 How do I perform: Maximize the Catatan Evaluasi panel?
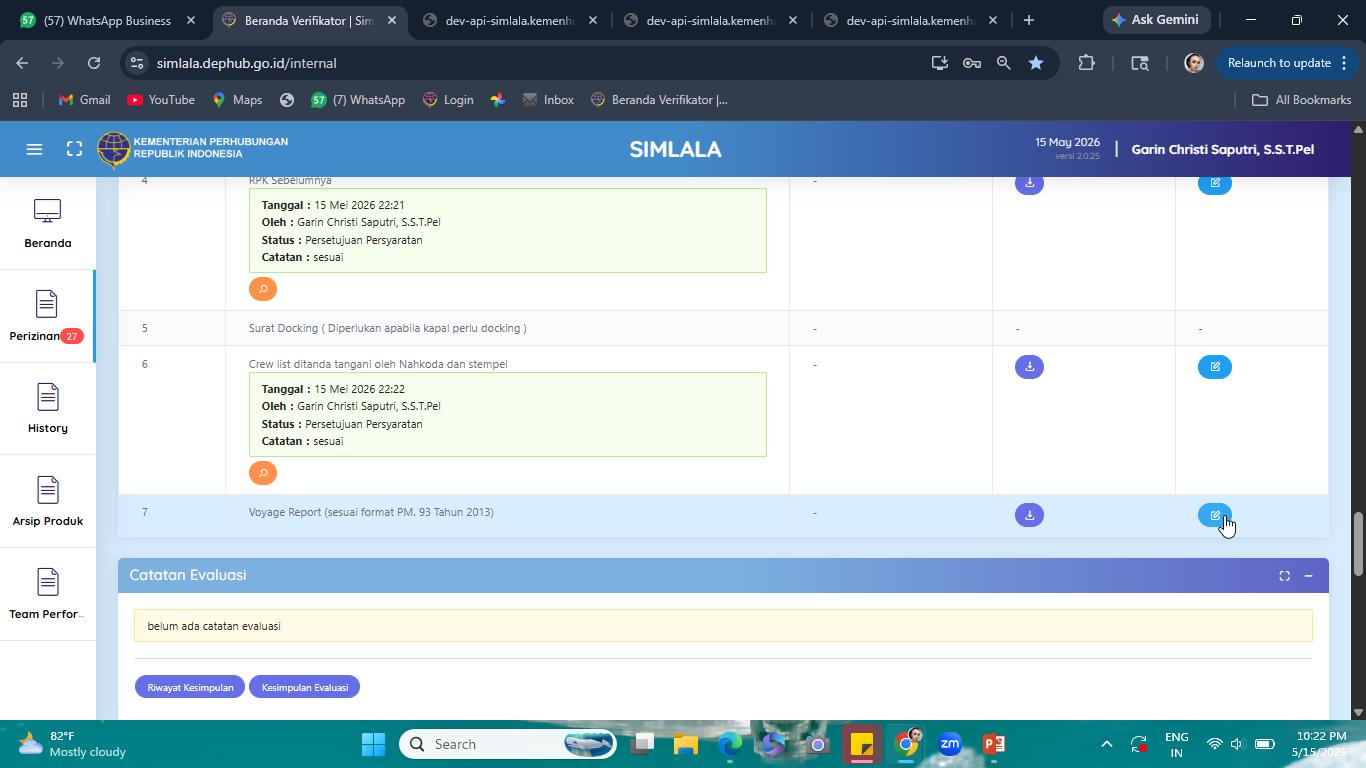coord(1284,576)
